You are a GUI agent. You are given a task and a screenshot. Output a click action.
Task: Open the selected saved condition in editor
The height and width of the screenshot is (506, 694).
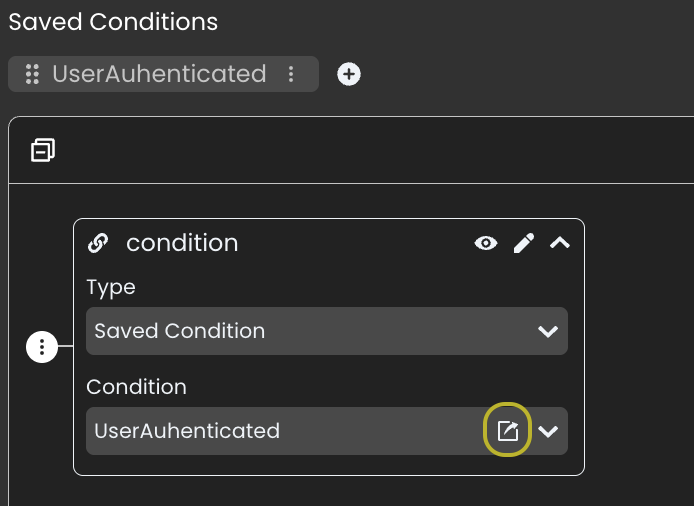[508, 431]
